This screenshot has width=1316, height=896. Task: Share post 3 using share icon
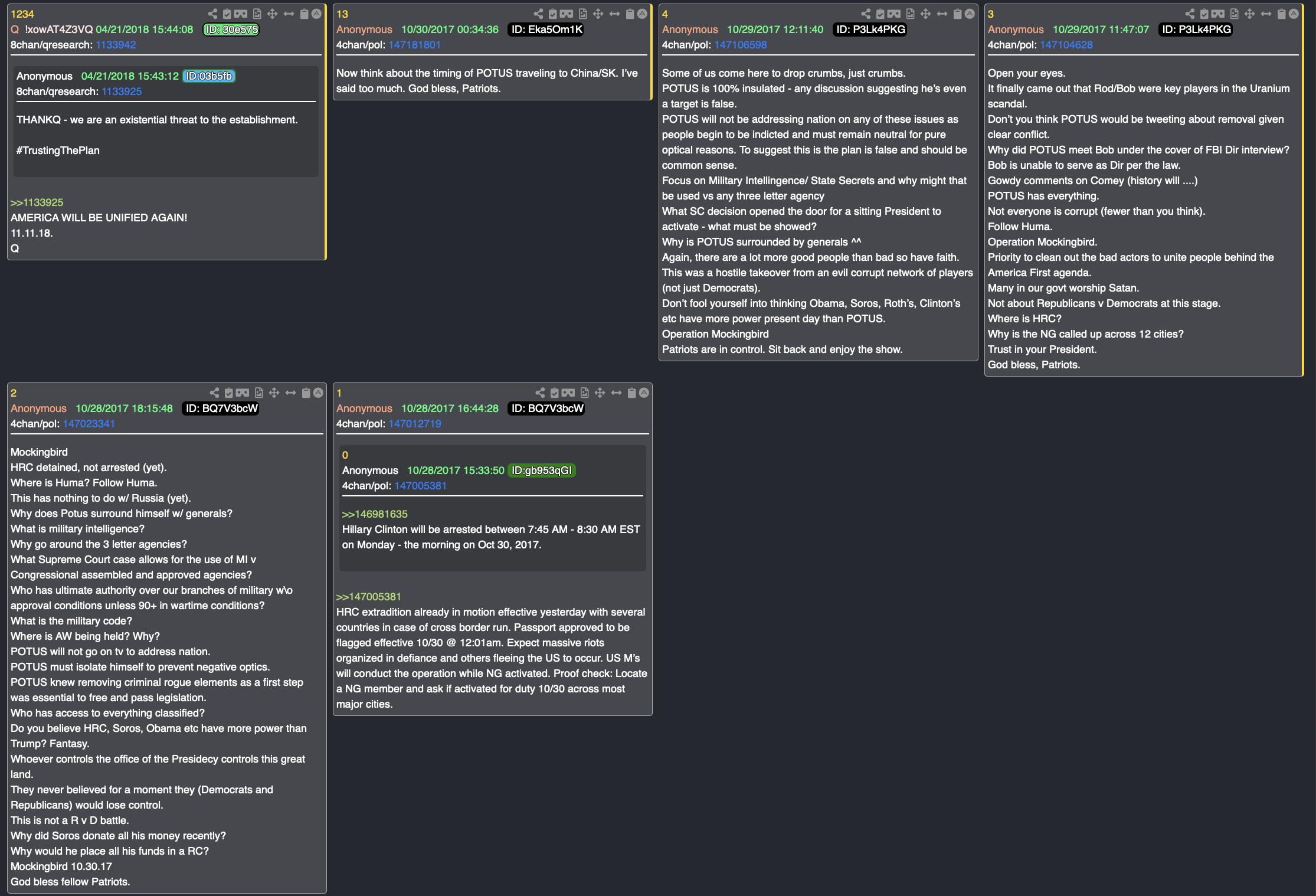(x=1190, y=14)
